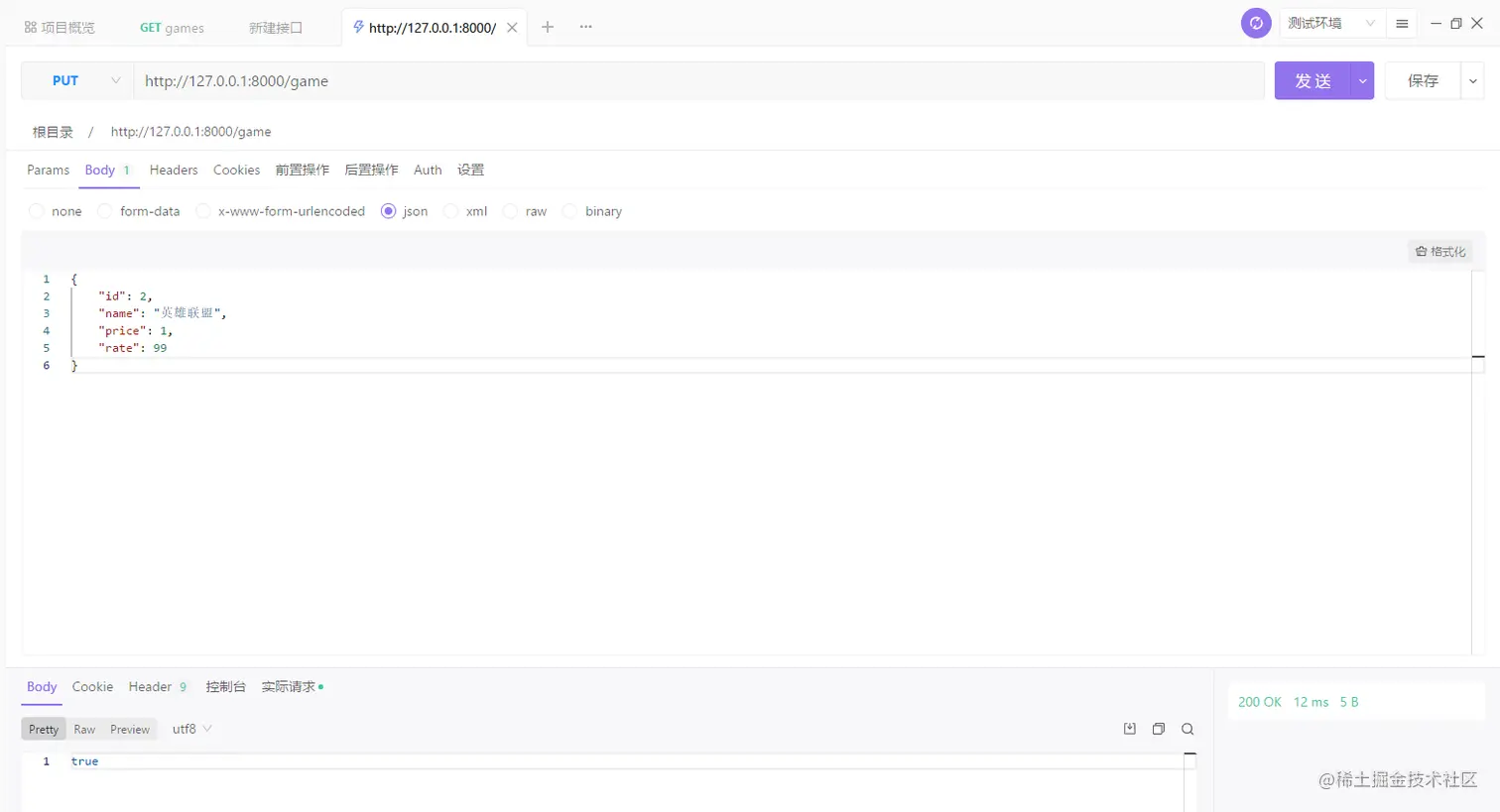Open the GET games tab
The height and width of the screenshot is (812, 1500).
172,28
